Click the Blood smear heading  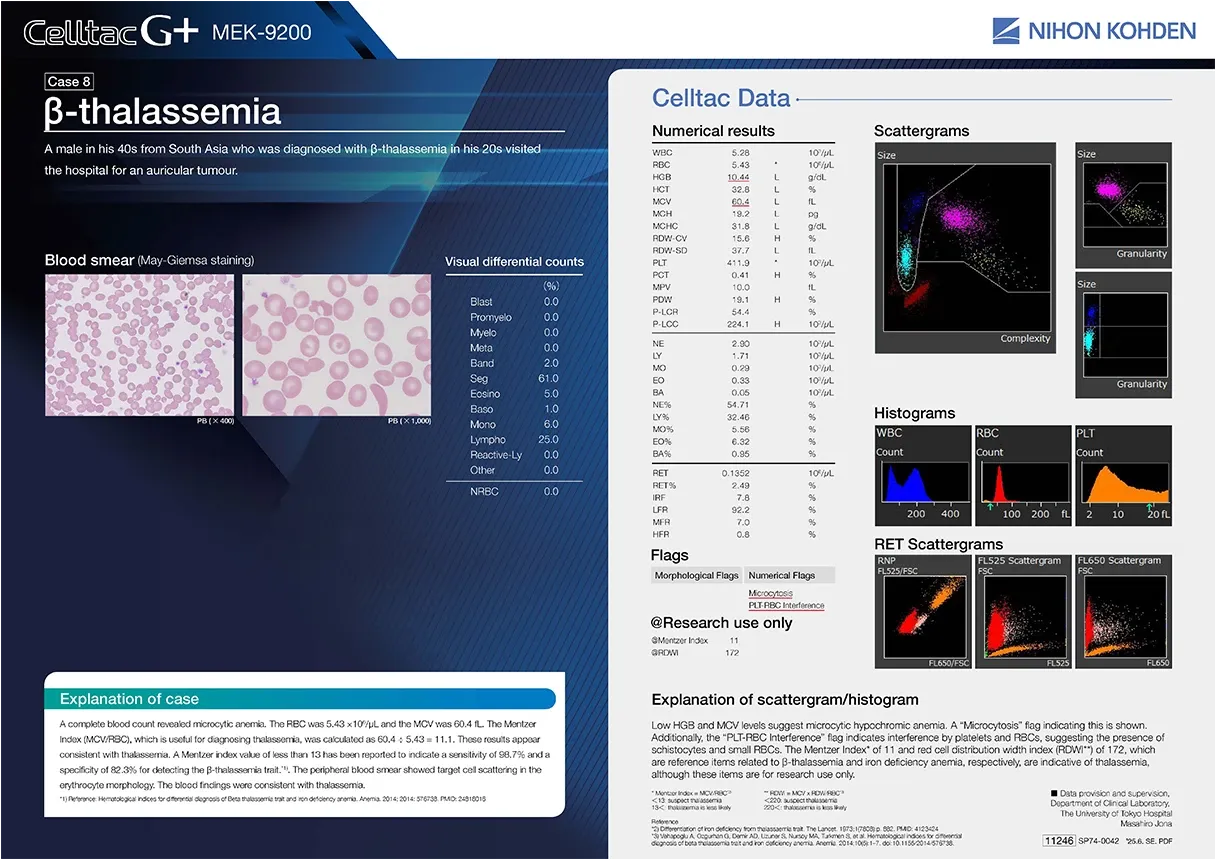[89, 260]
